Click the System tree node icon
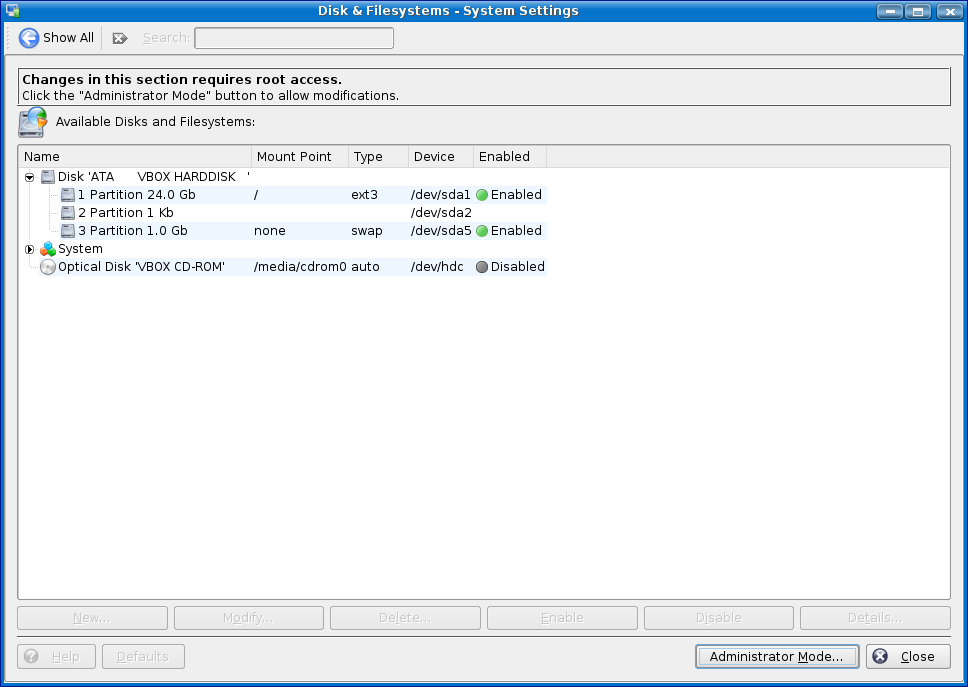This screenshot has height=687, width=968. (x=48, y=249)
